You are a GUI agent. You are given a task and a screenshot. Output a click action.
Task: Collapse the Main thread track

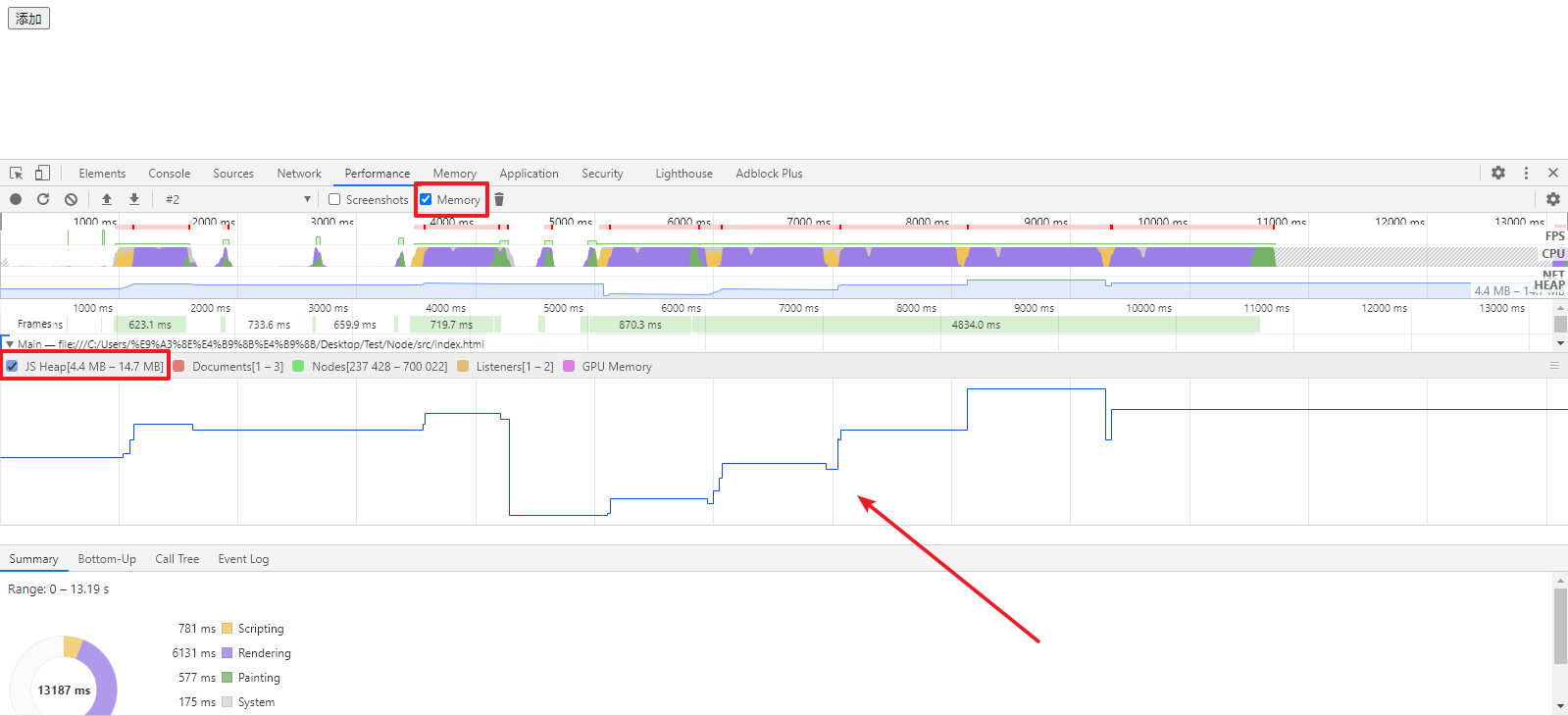tap(10, 344)
